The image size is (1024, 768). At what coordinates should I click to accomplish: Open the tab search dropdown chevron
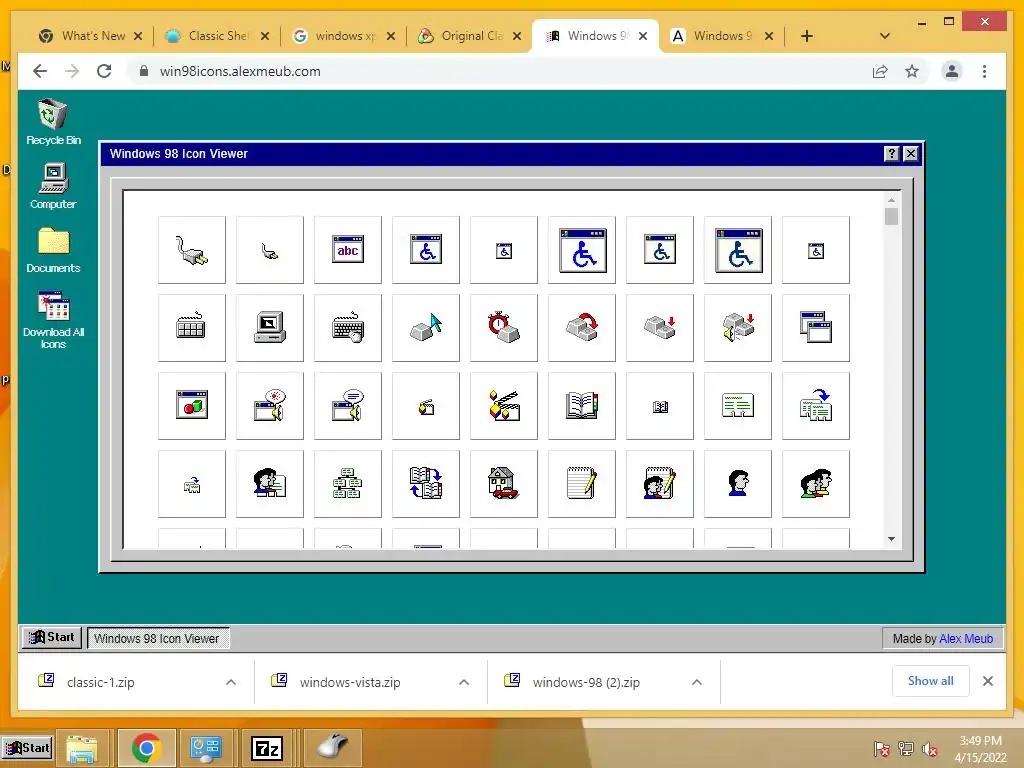[885, 36]
